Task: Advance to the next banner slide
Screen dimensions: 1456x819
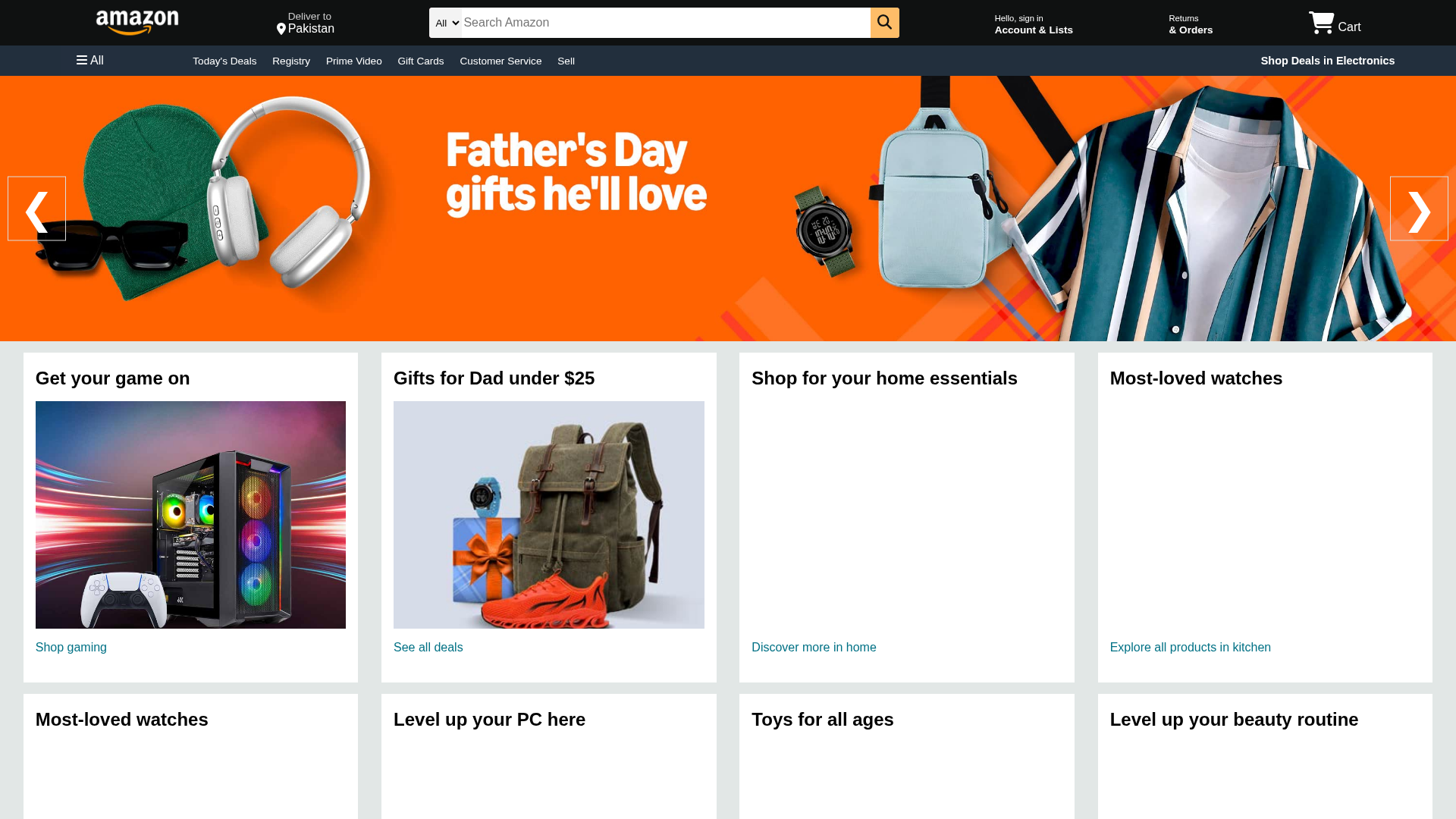Action: 1419,209
